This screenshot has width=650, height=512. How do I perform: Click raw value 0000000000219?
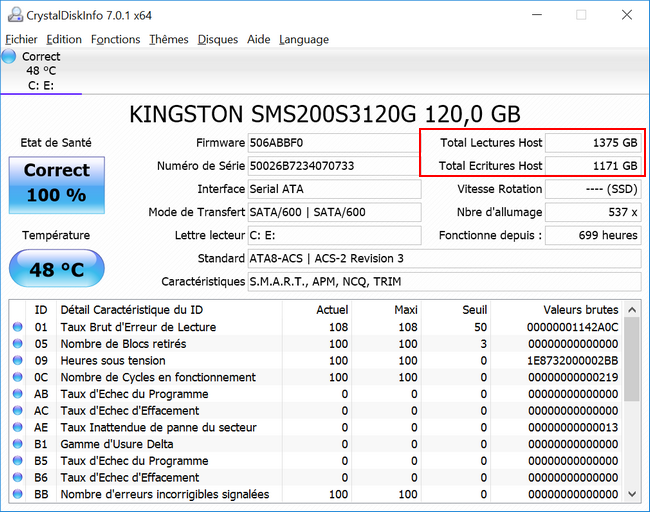[x=573, y=377]
